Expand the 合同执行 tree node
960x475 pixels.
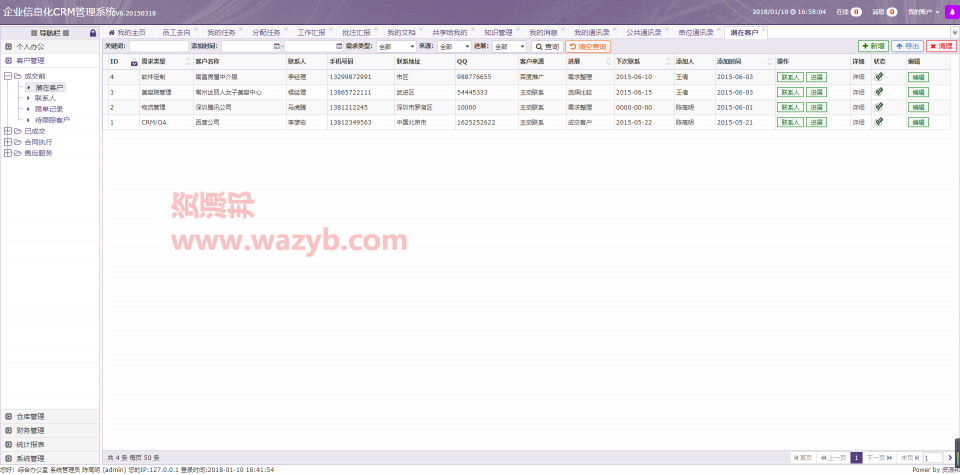(8, 142)
